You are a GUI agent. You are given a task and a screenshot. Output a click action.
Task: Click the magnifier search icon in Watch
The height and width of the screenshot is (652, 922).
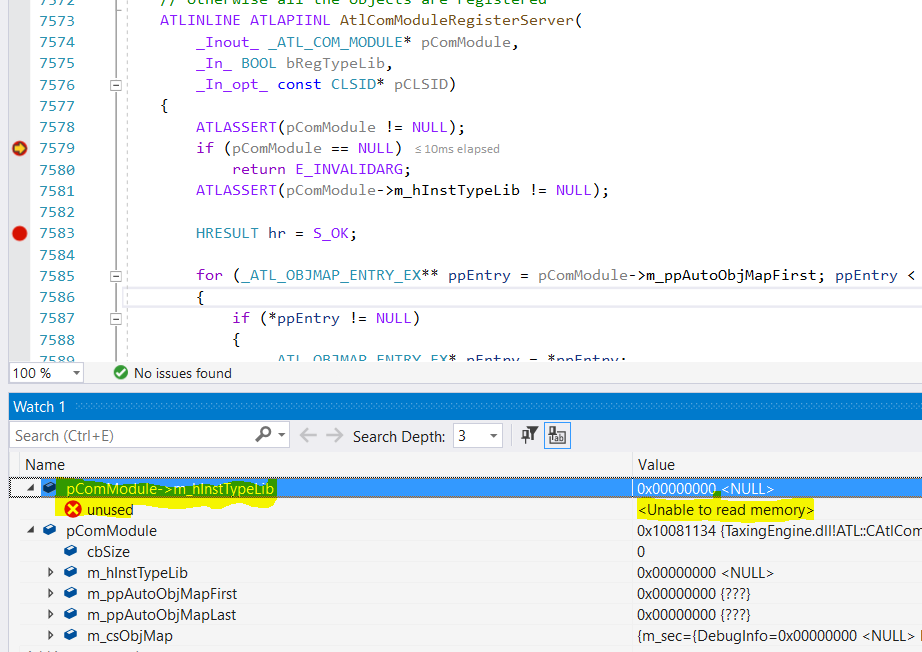pyautogui.click(x=263, y=434)
